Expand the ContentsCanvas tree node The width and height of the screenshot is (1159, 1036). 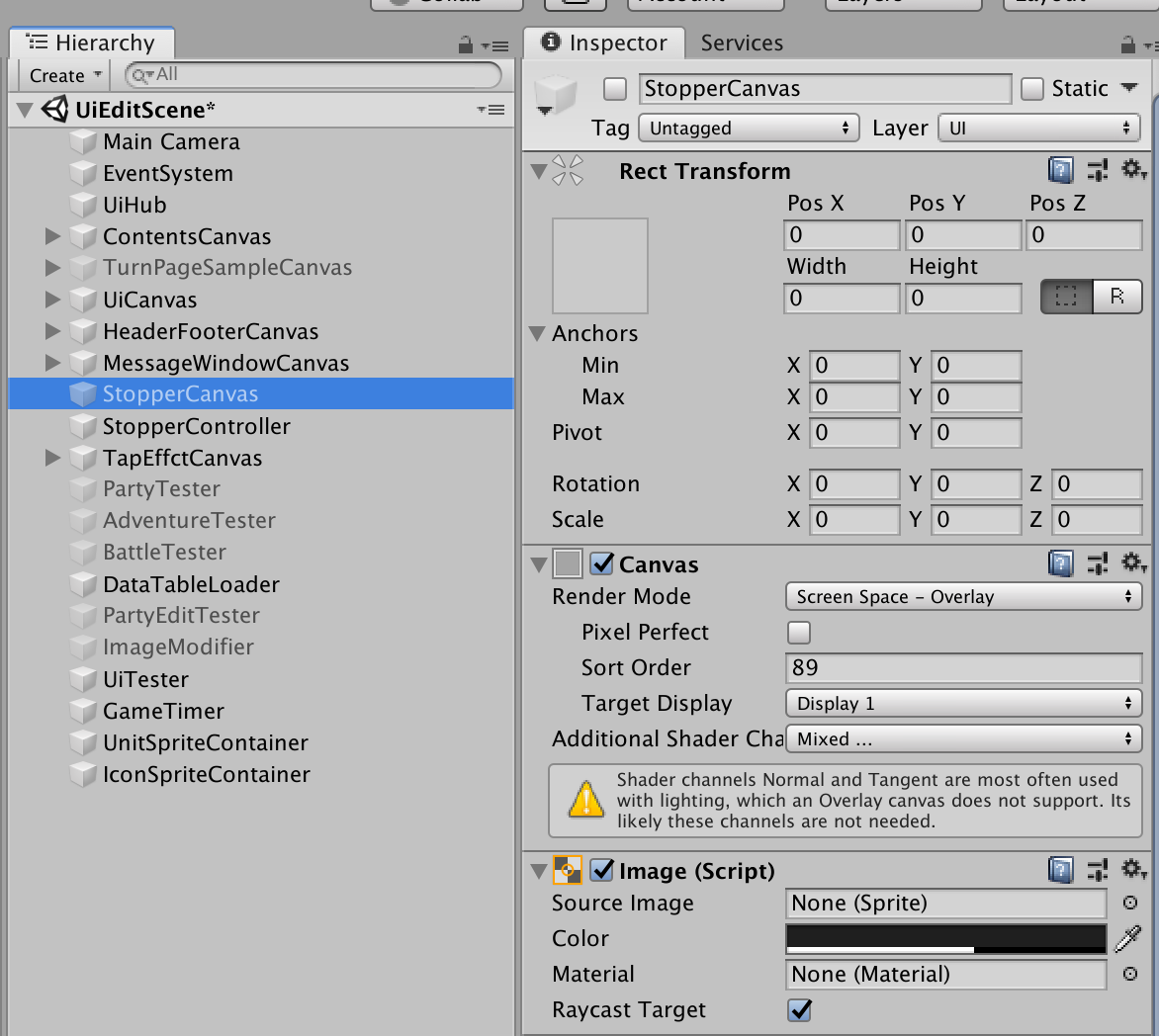click(x=51, y=236)
